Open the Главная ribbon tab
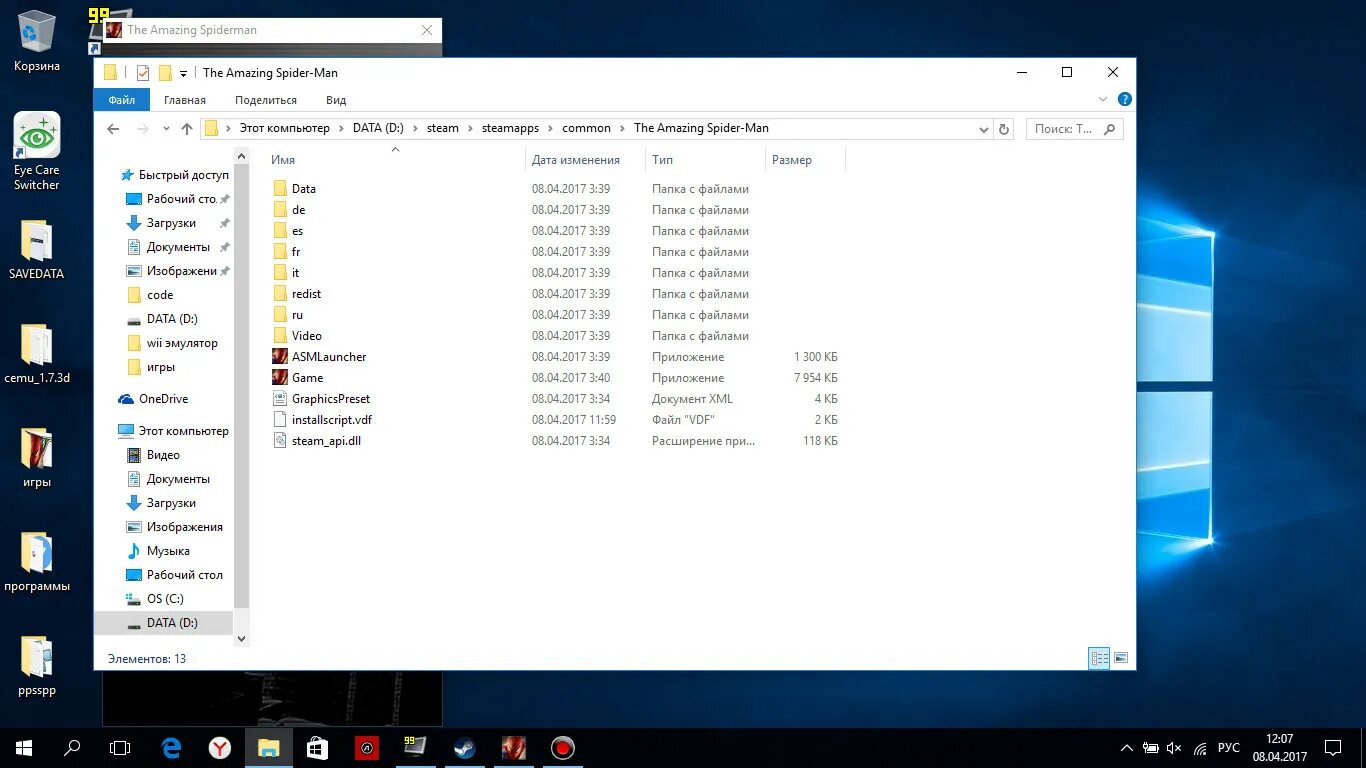The image size is (1366, 768). click(185, 100)
